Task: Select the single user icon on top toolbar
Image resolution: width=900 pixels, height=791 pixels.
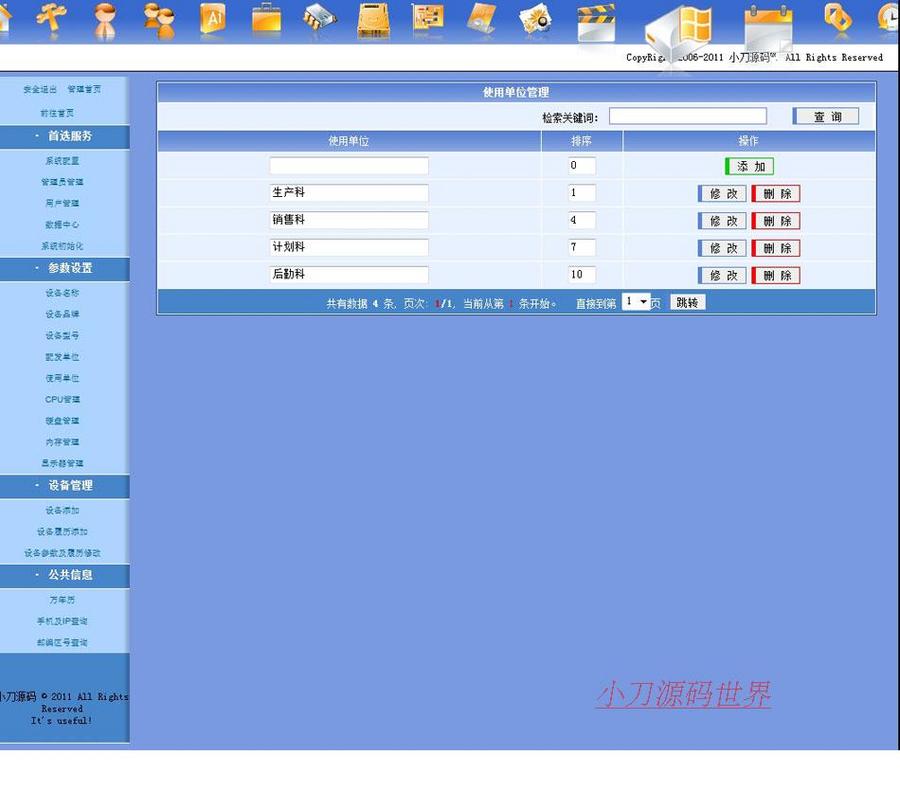Action: coord(103,20)
